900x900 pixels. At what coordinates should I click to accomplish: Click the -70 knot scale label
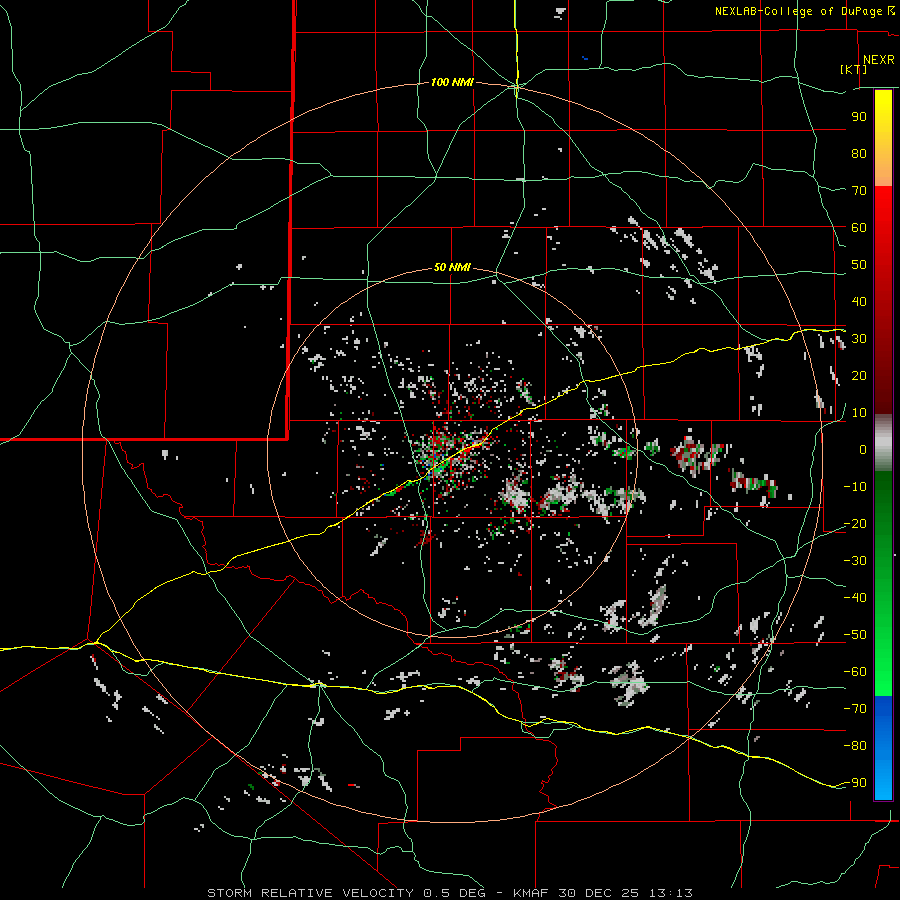[855, 709]
